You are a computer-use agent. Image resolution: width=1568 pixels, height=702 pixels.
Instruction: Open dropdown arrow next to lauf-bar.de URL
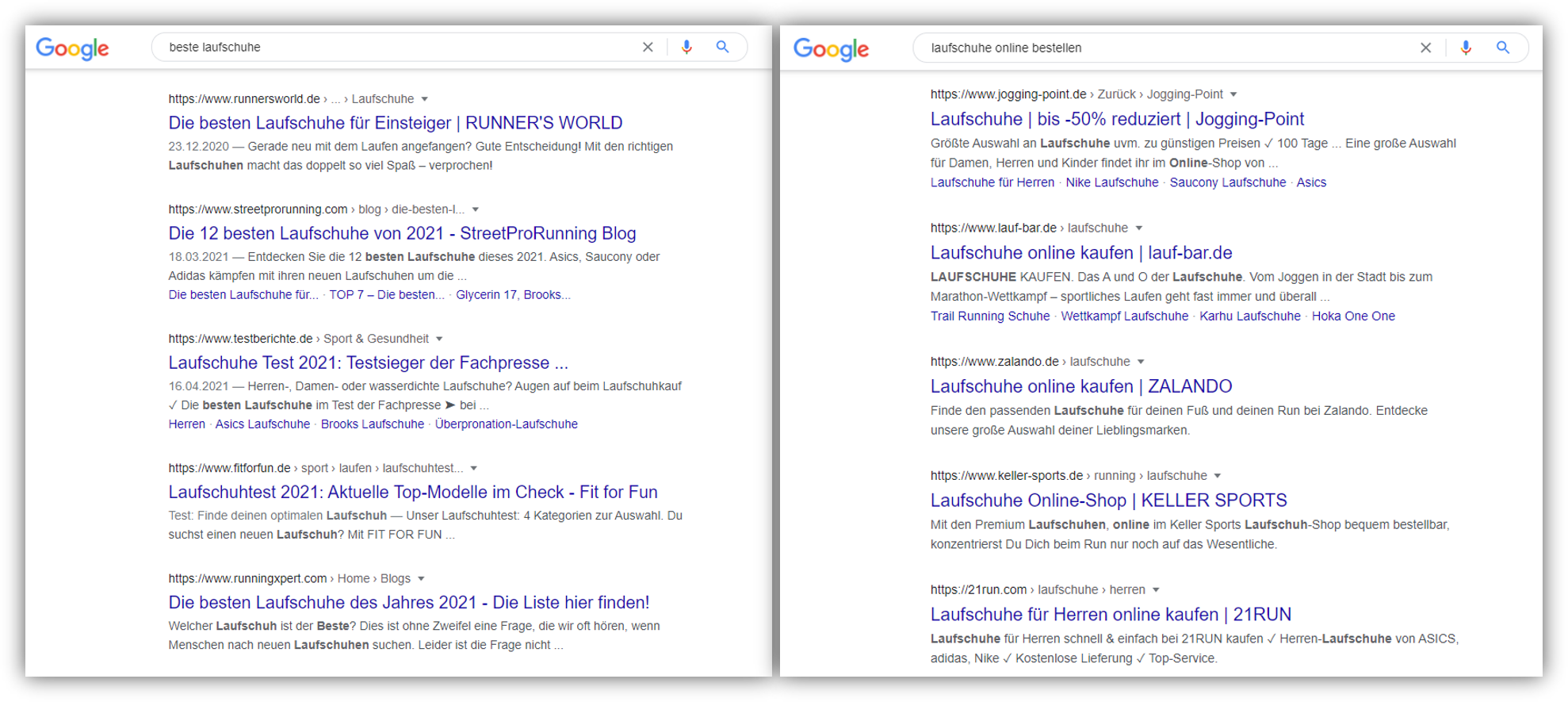(x=1138, y=228)
